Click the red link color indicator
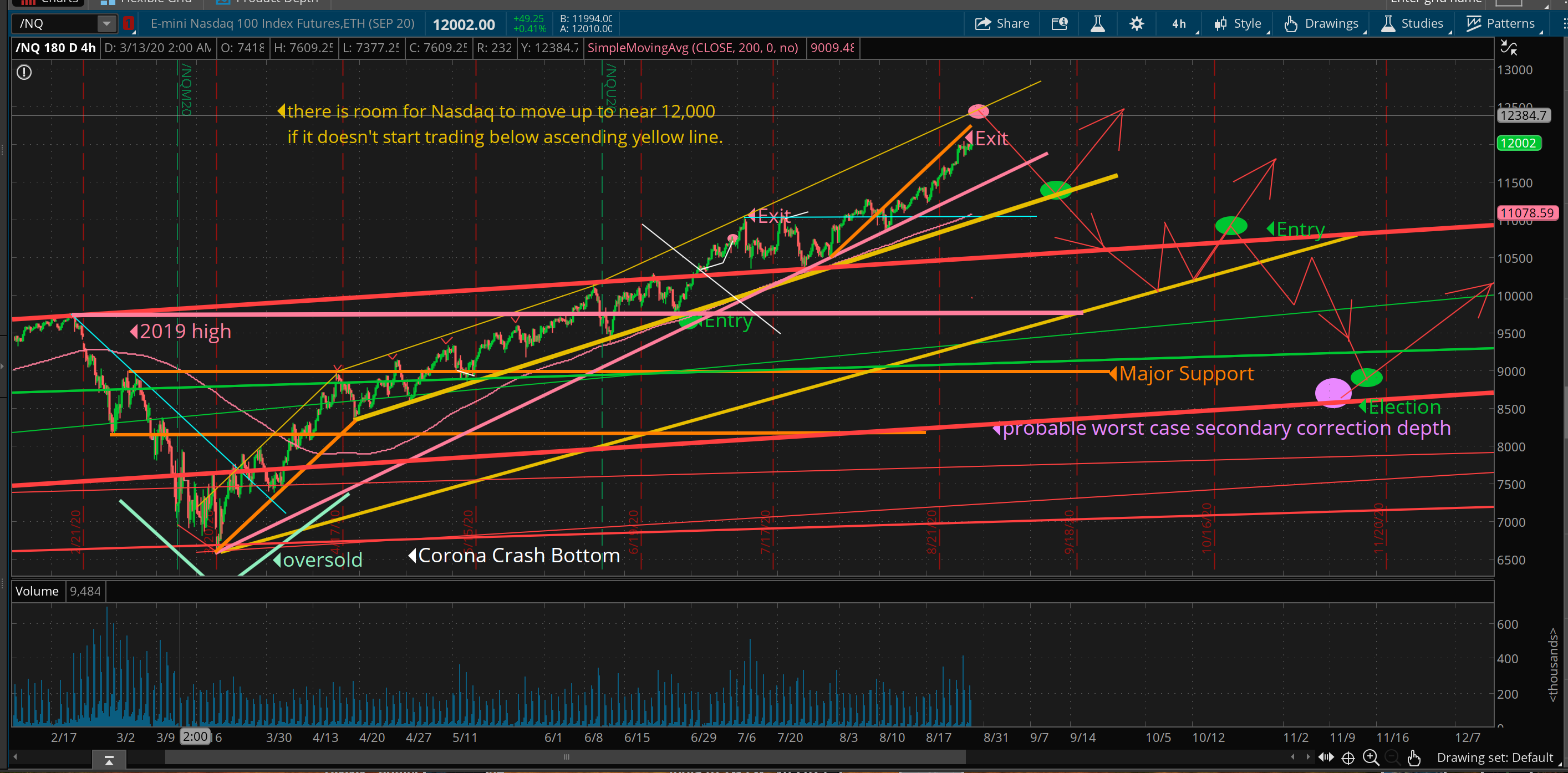1568x773 pixels. point(128,24)
